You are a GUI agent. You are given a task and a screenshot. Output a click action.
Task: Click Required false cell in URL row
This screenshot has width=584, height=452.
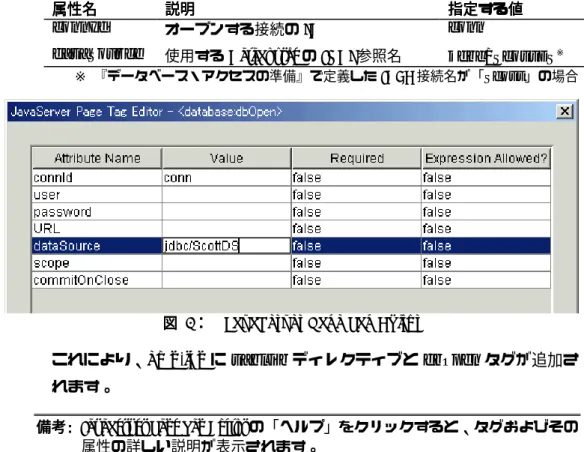[x=356, y=229]
